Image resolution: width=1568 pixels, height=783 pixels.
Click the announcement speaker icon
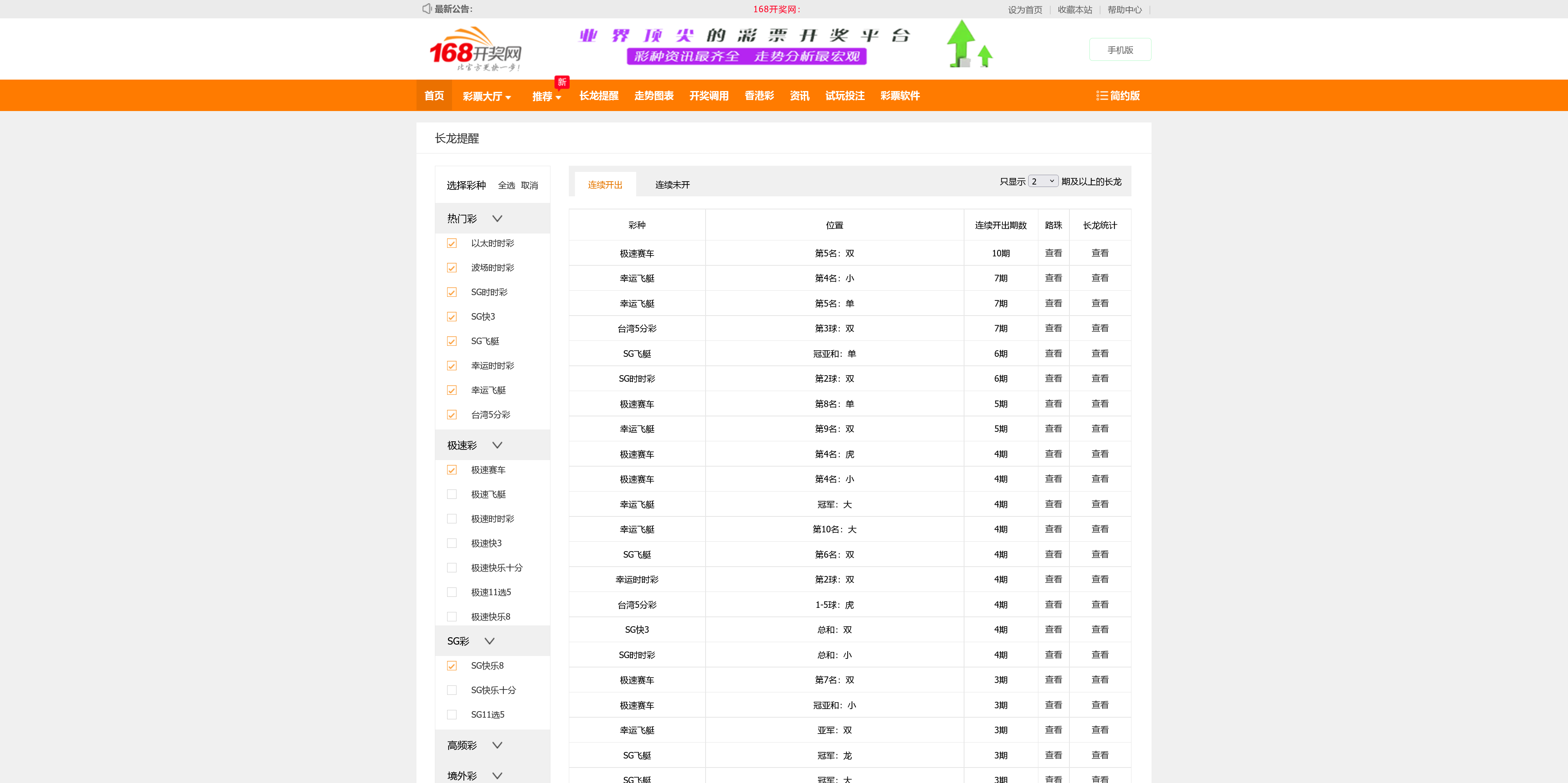(x=426, y=9)
